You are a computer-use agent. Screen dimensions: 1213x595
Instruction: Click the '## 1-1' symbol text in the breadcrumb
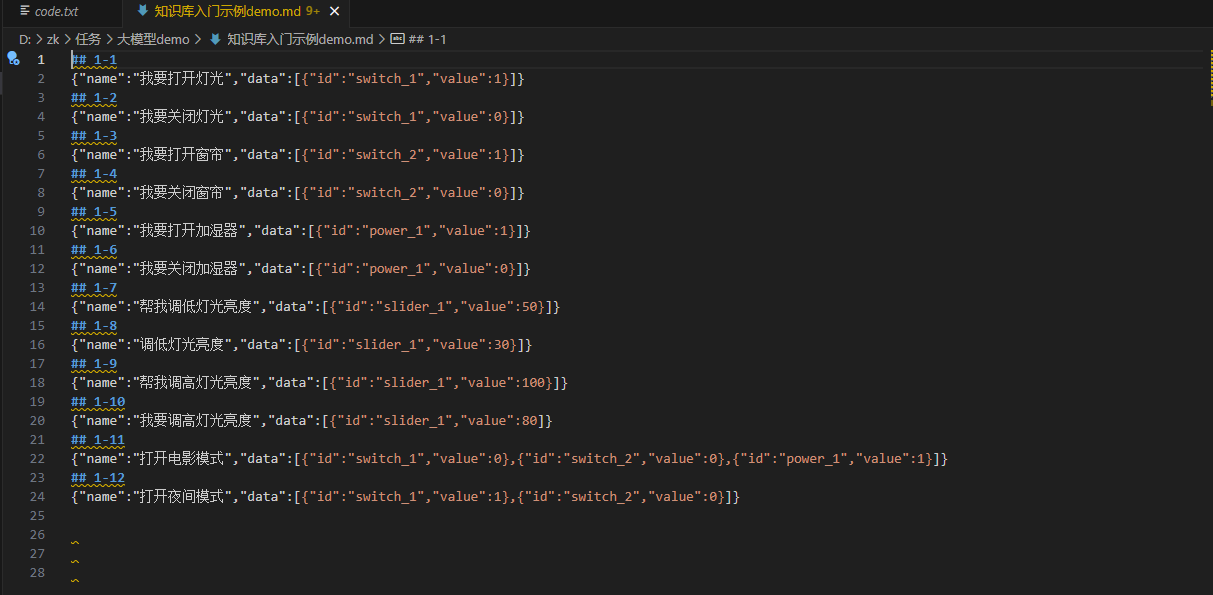click(428, 39)
